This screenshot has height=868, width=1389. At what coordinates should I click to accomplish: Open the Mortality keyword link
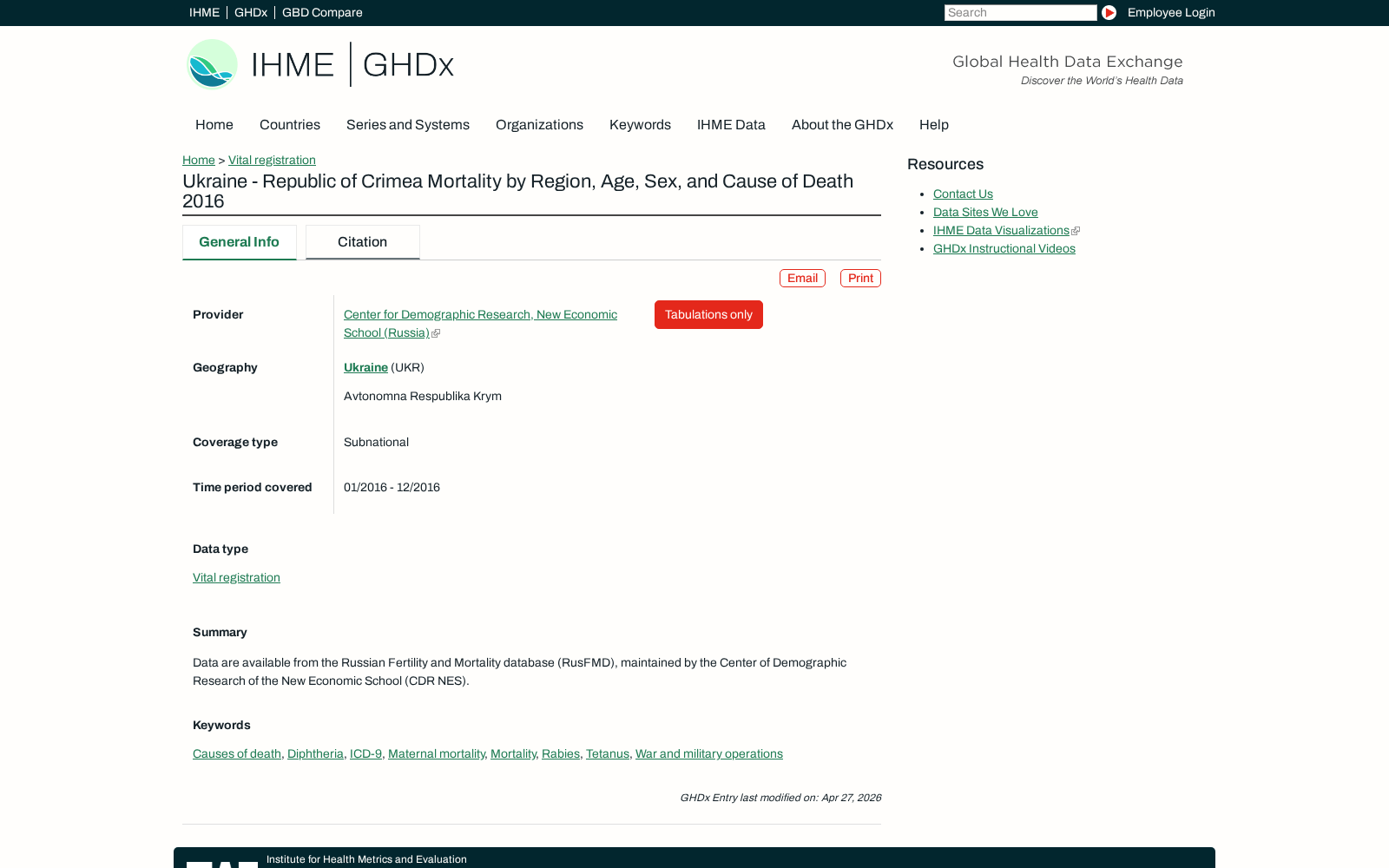pos(513,753)
